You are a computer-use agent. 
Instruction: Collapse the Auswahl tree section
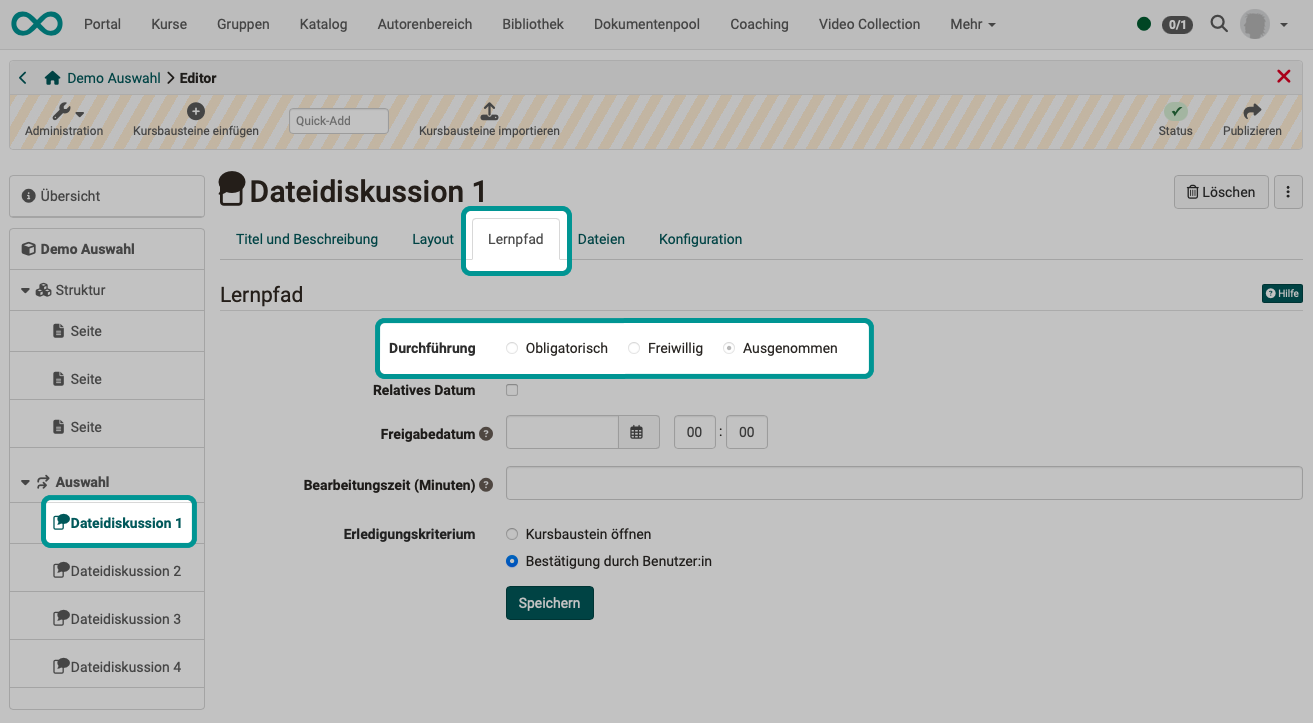click(x=25, y=481)
